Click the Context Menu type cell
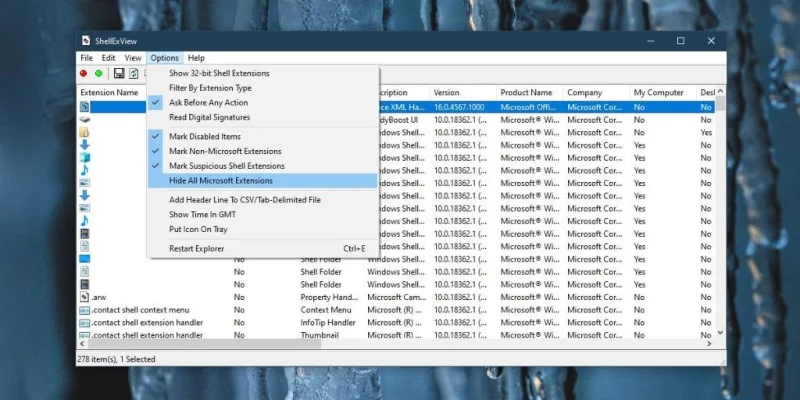Screen dimensions: 800x400 pyautogui.click(x=326, y=310)
